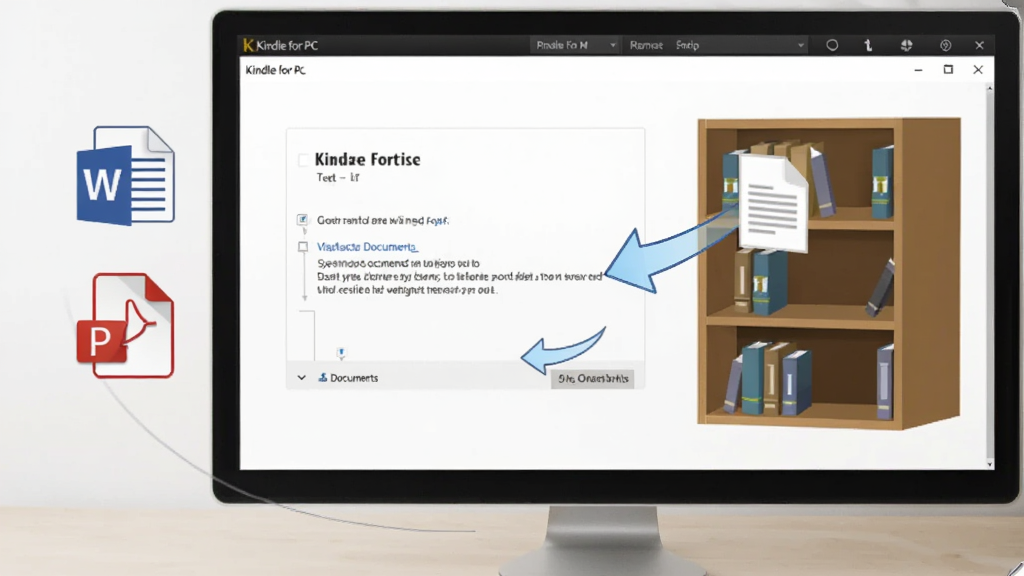1024x576 pixels.
Task: Maximize the inner Kindle for PC window
Action: [x=948, y=69]
